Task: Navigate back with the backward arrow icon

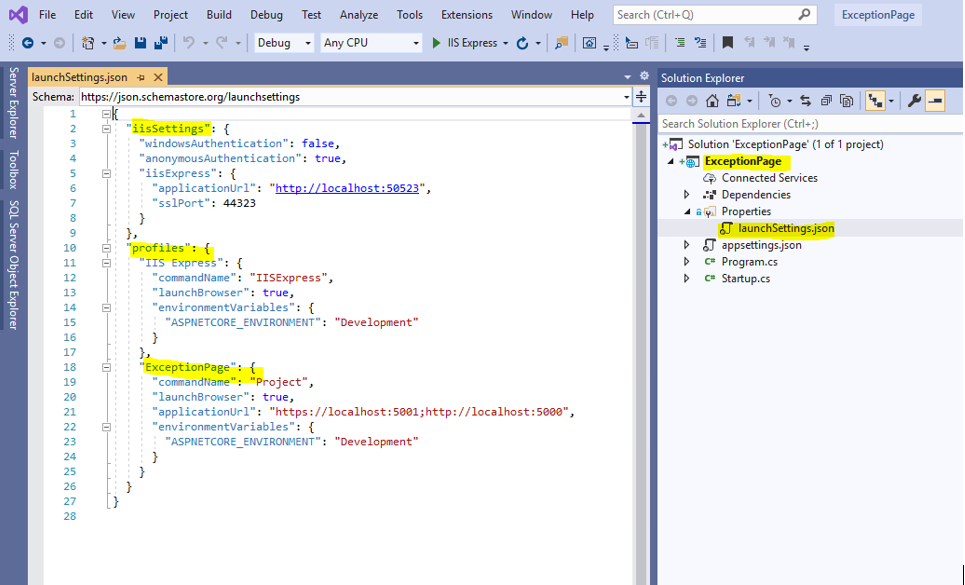Action: pyautogui.click(x=28, y=43)
